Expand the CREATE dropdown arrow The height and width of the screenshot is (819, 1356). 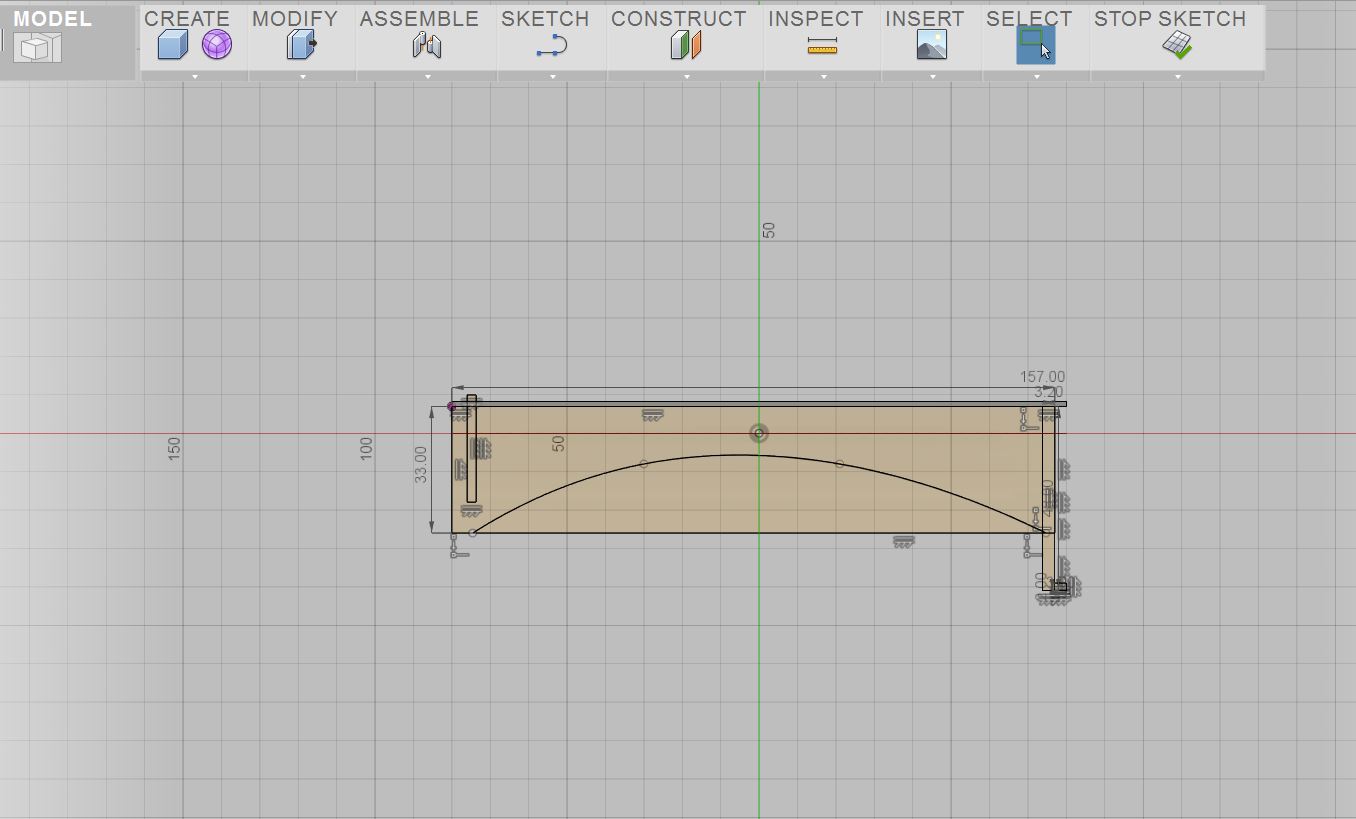195,76
